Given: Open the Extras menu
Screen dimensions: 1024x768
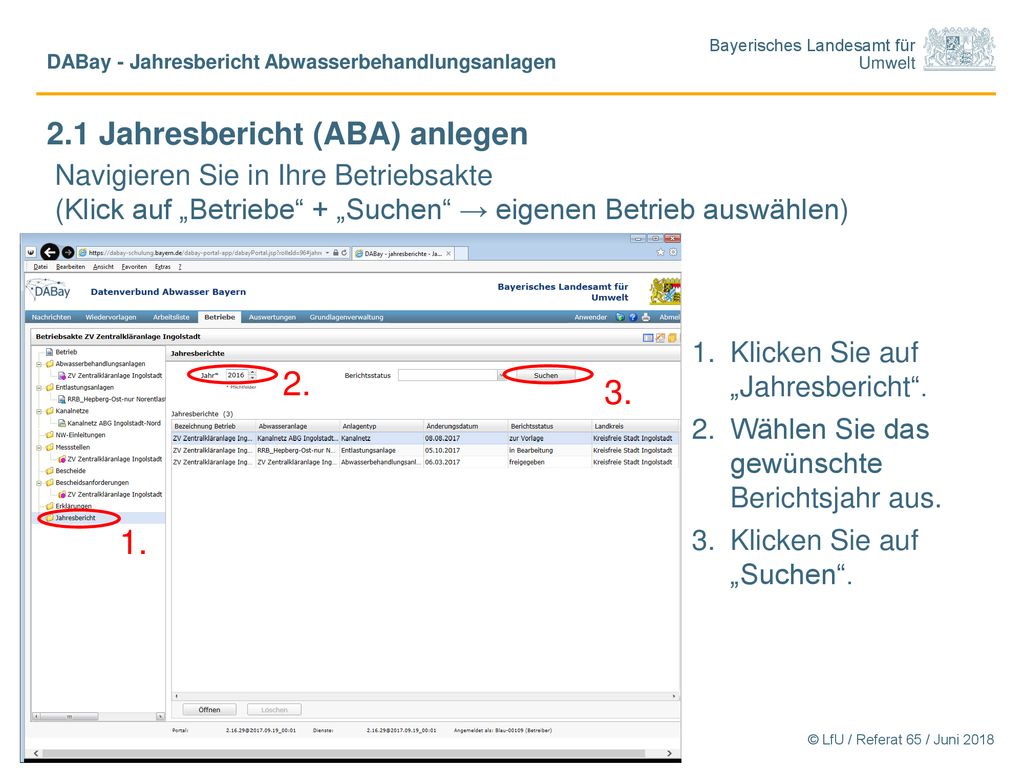Looking at the screenshot, I should pyautogui.click(x=163, y=267).
